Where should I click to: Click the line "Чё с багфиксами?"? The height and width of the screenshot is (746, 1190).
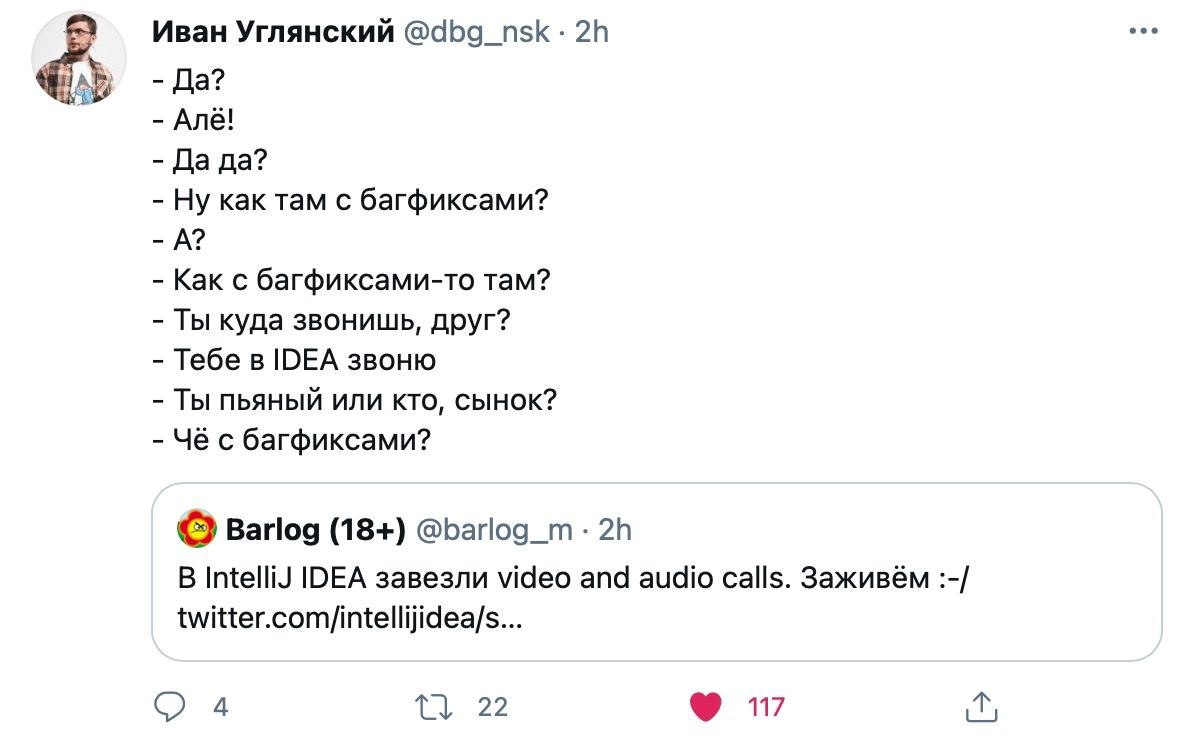click(293, 439)
